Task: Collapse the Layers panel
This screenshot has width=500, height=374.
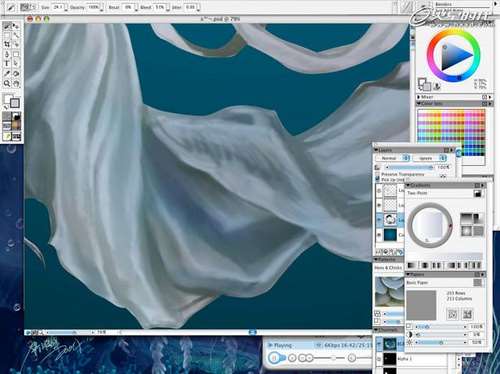Action: point(376,150)
